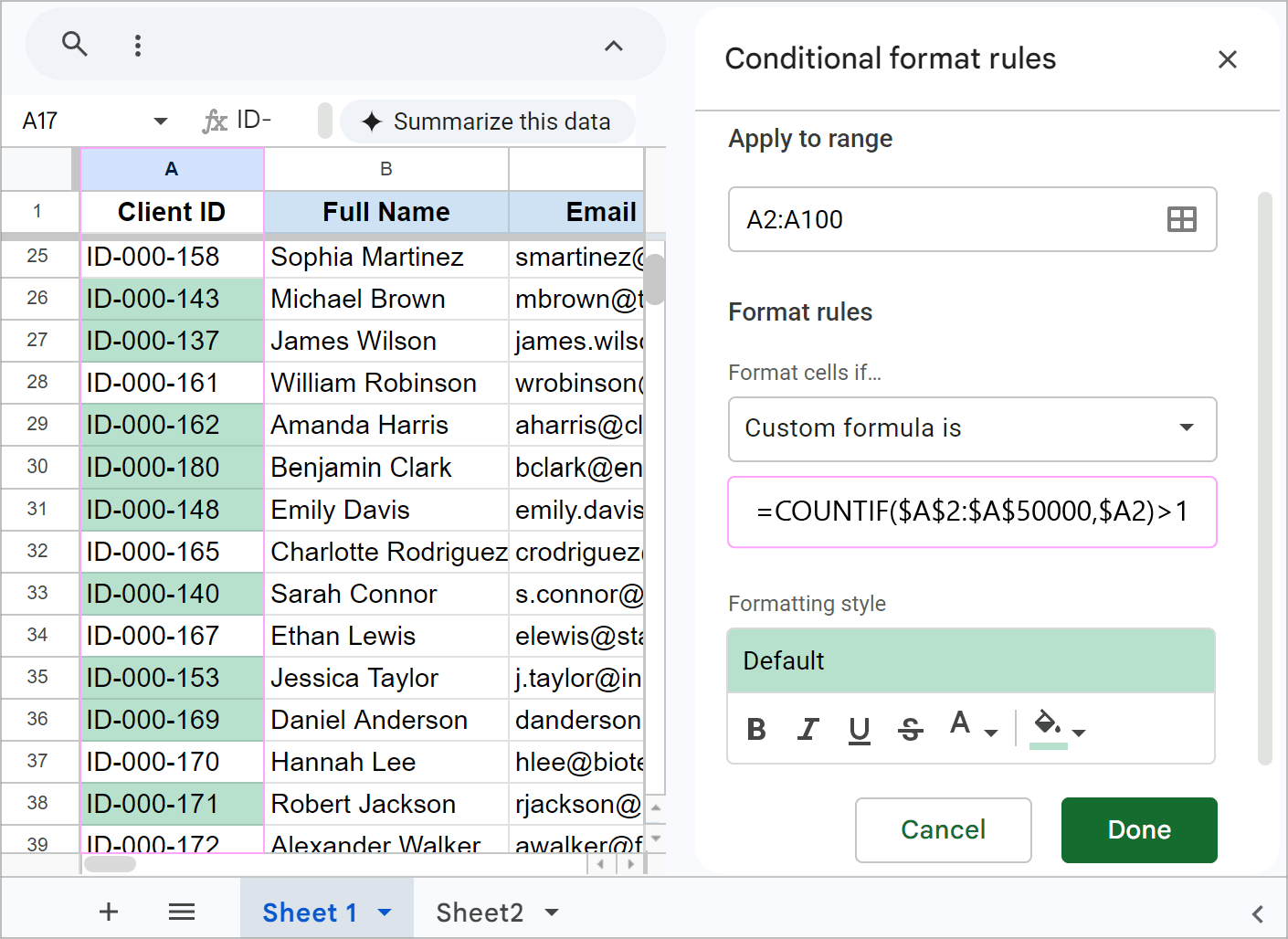This screenshot has height=939, width=1288.
Task: Click the Client ID header cell
Action: pos(172,212)
